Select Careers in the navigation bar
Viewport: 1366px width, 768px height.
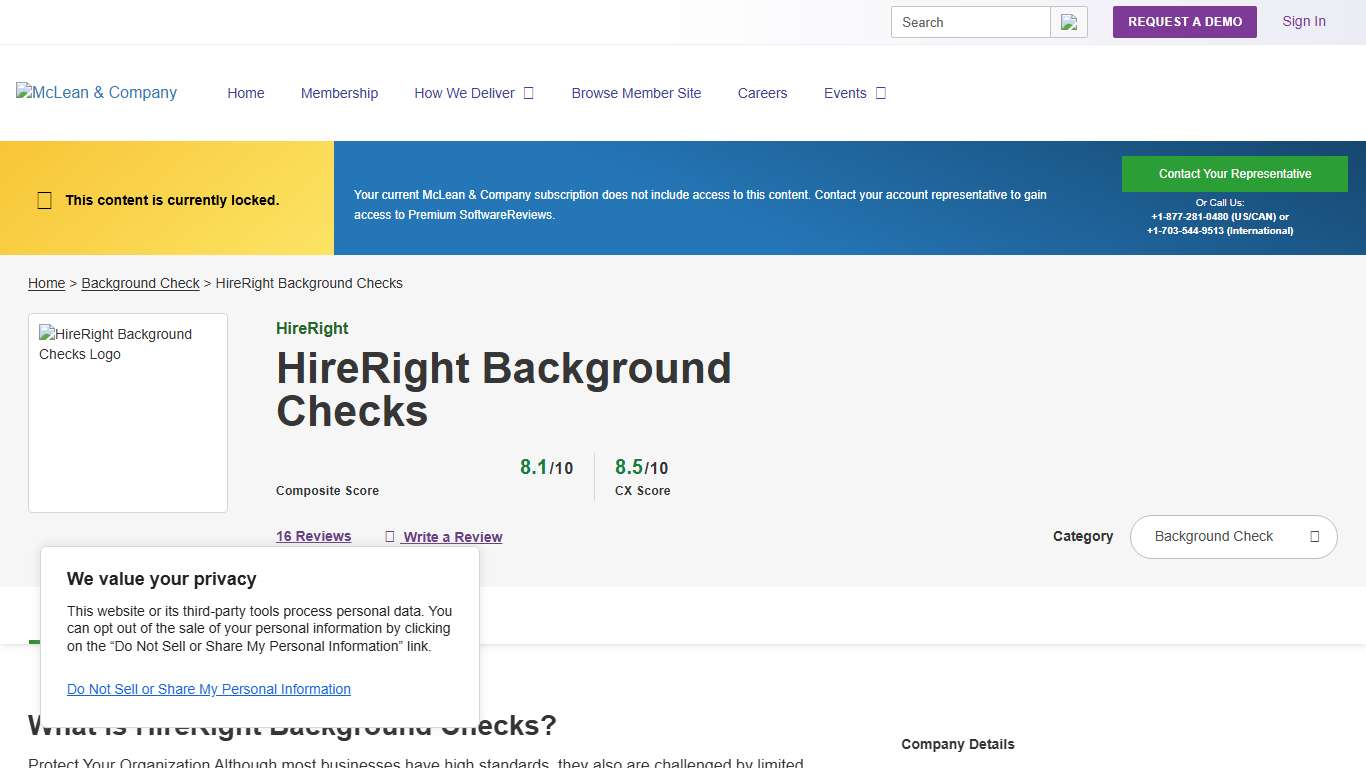pos(762,93)
